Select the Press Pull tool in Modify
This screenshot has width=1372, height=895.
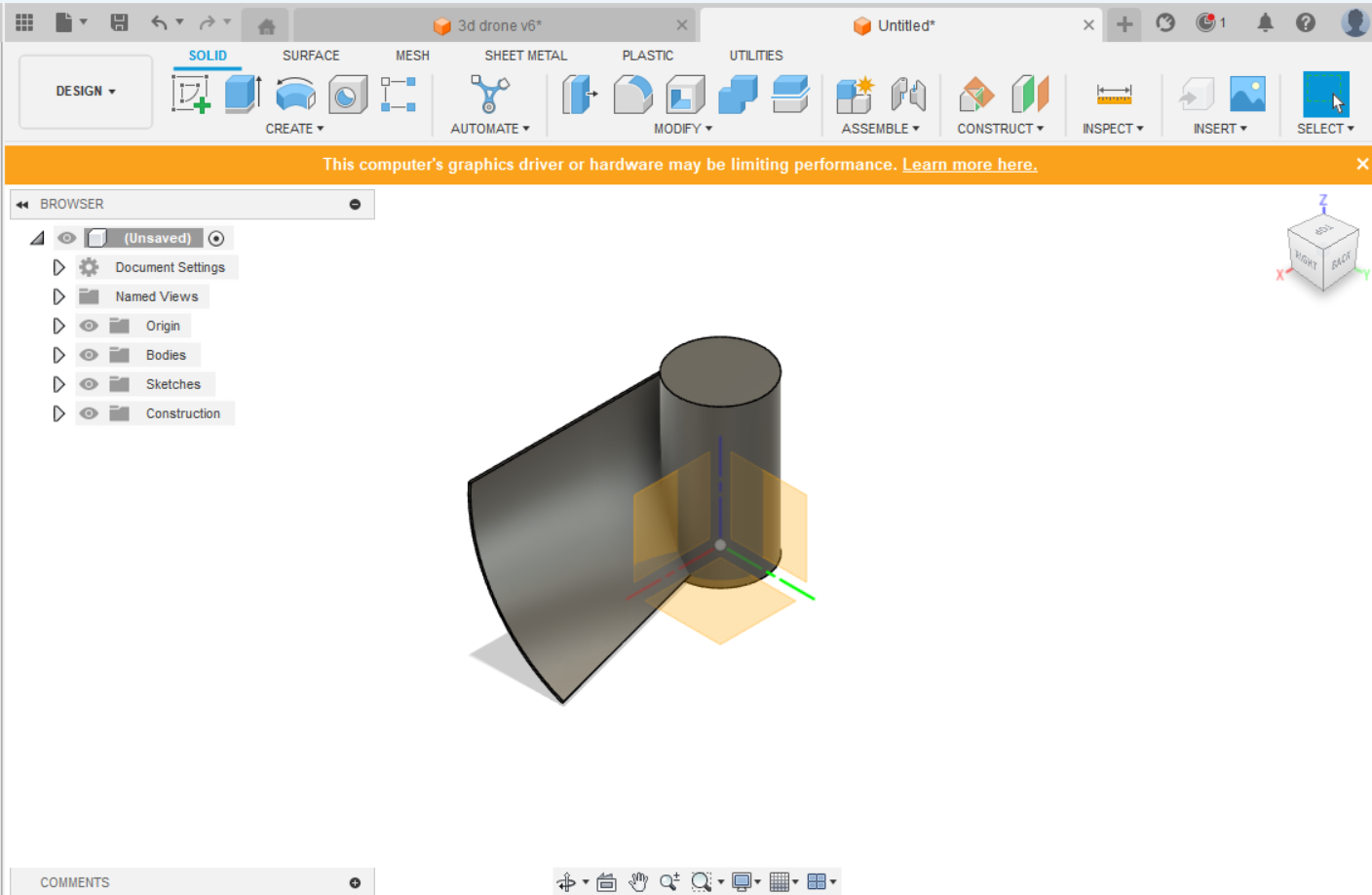579,94
